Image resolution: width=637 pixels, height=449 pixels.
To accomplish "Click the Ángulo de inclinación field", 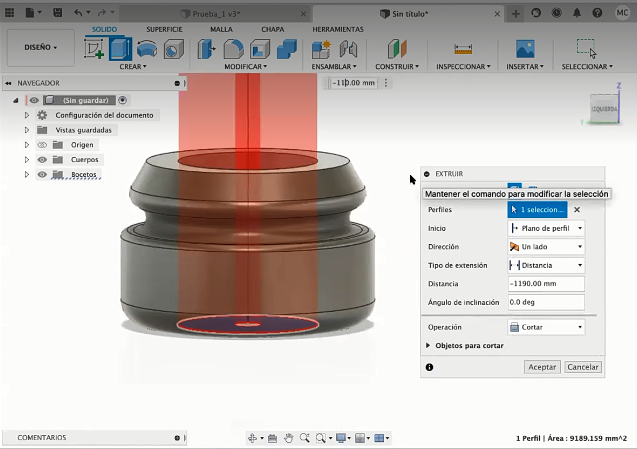I will pyautogui.click(x=546, y=302).
